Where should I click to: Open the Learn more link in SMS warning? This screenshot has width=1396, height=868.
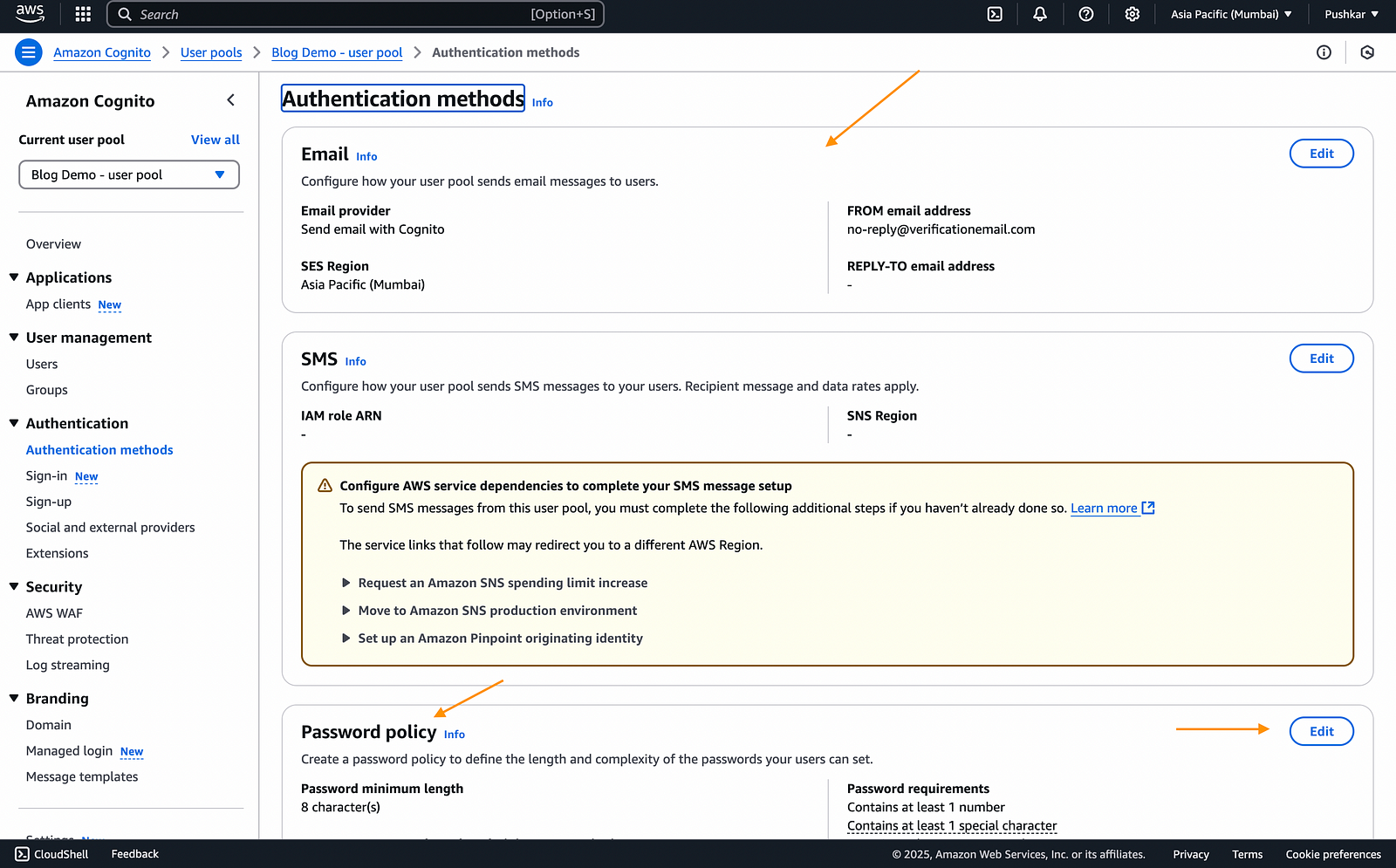pos(1104,508)
